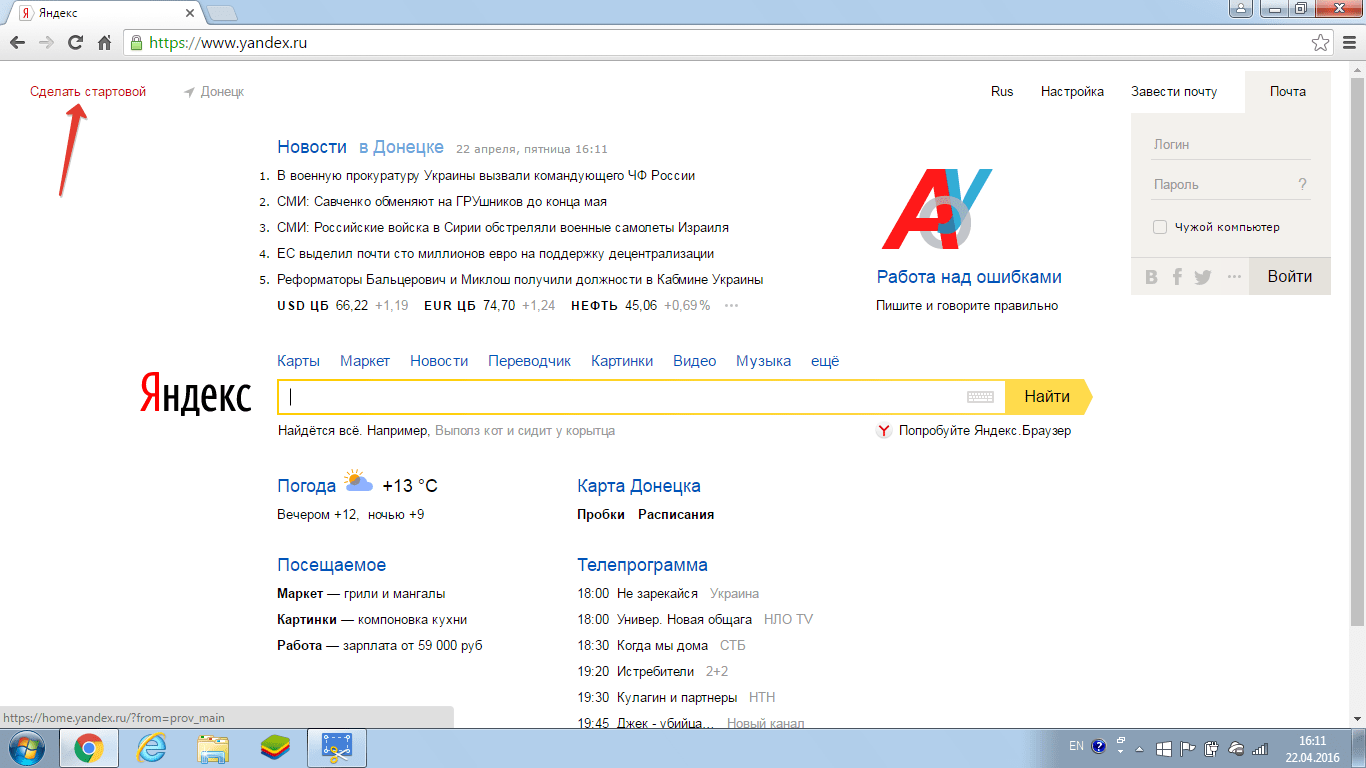Click the Найти search button
This screenshot has width=1366, height=768.
[x=1048, y=397]
